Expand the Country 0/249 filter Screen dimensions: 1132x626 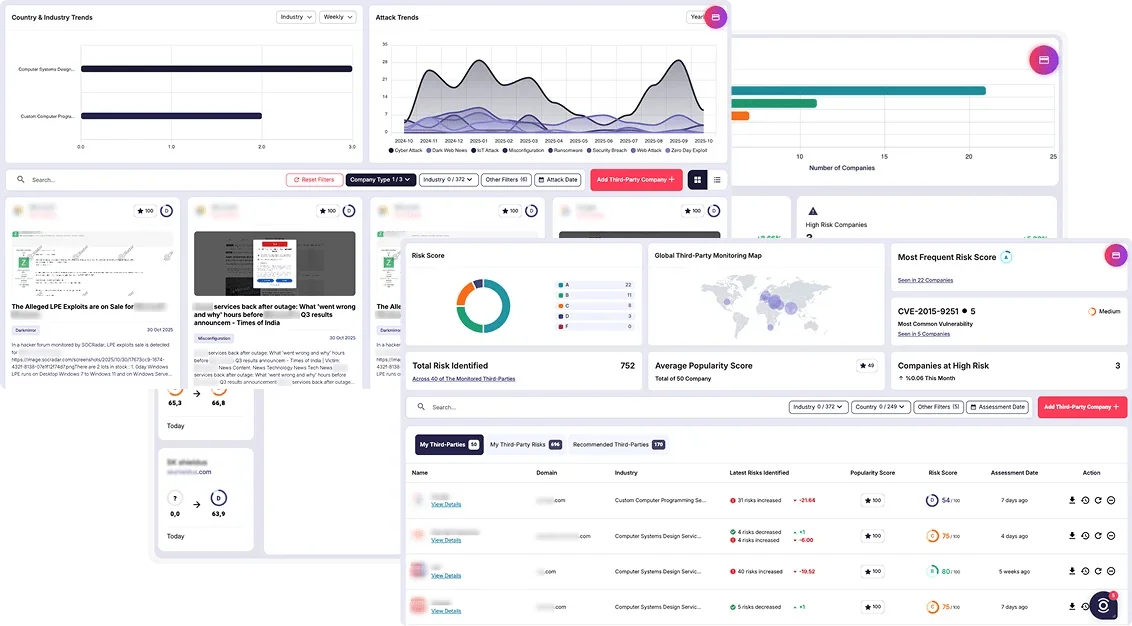880,407
